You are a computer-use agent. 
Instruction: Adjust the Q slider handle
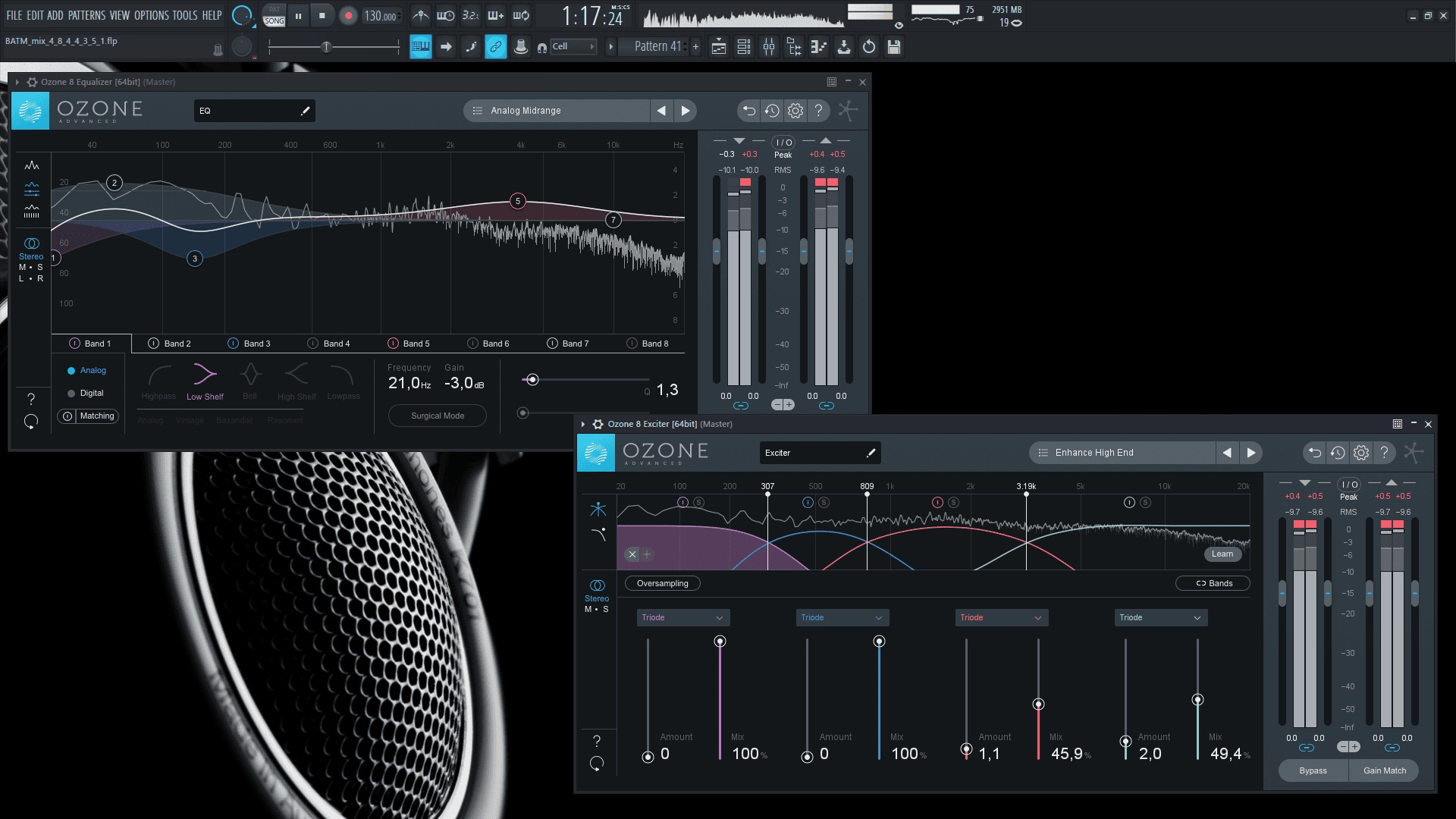coord(532,380)
